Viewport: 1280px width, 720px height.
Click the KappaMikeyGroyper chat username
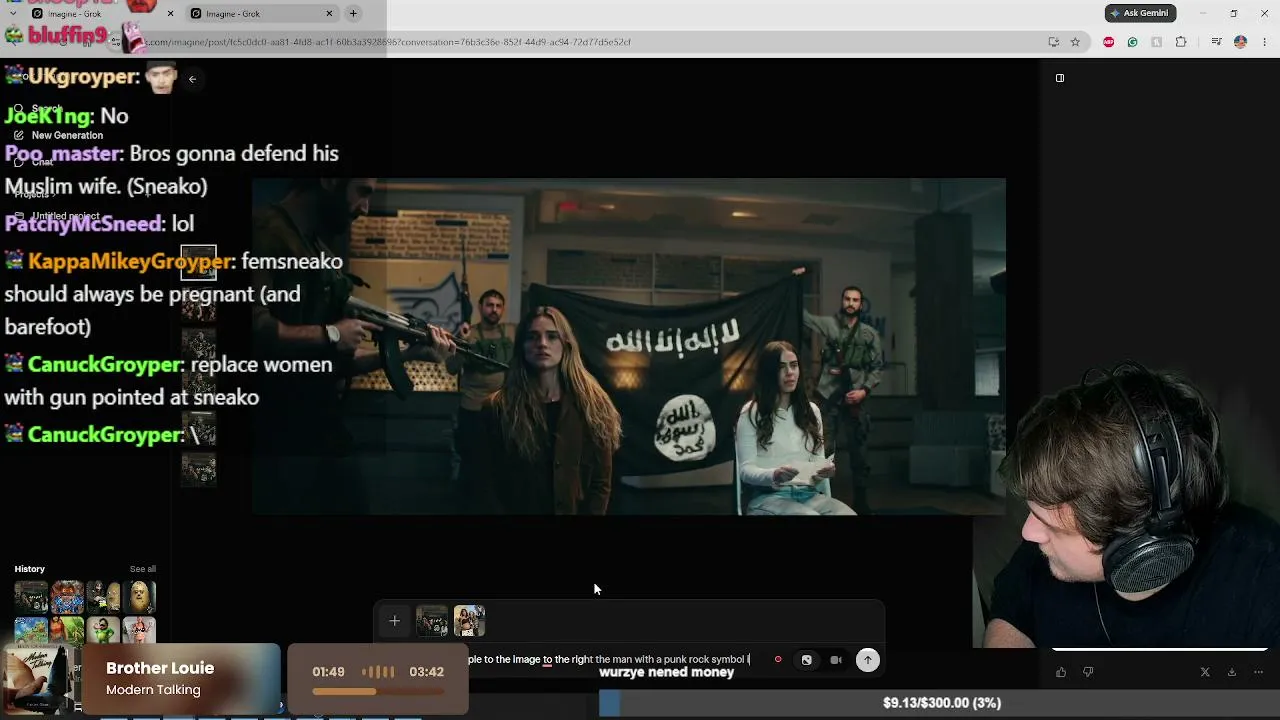coord(129,261)
